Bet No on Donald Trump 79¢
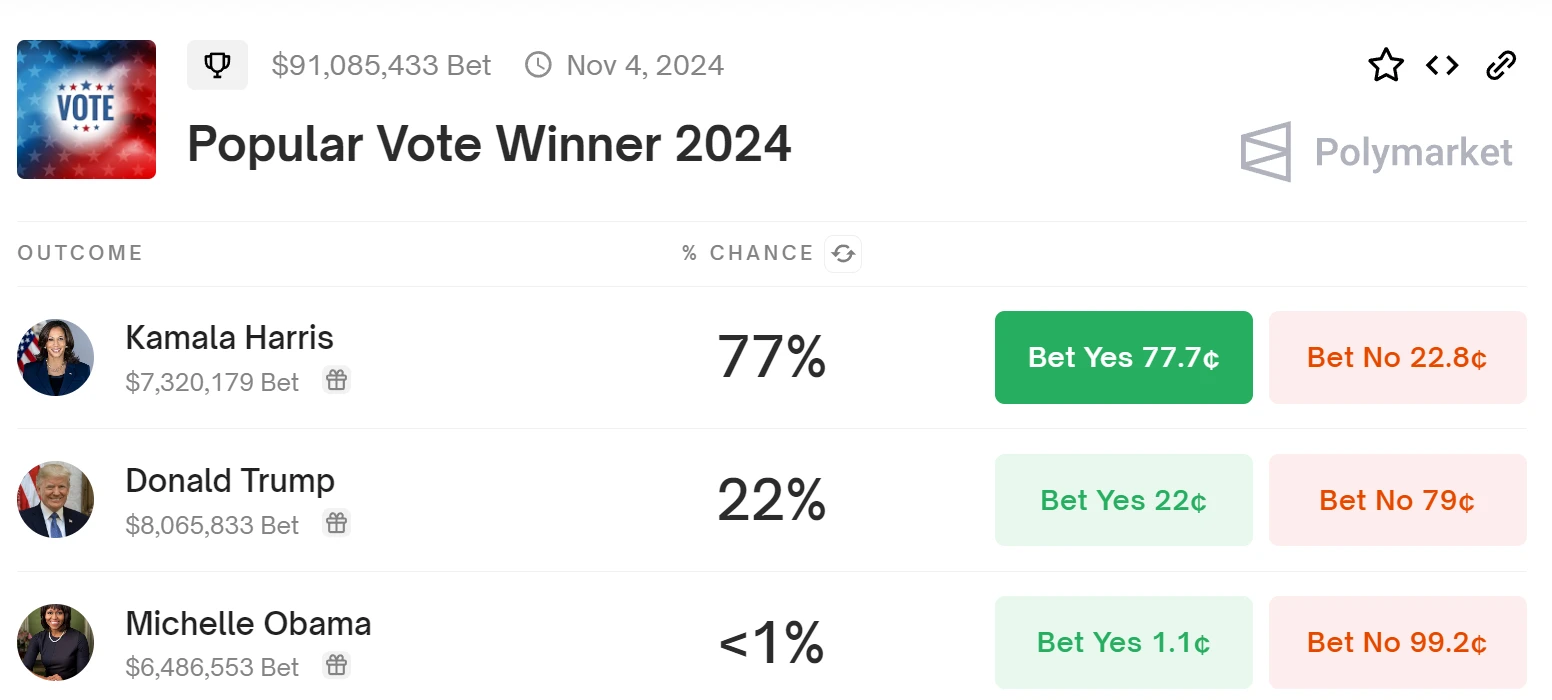This screenshot has width=1552, height=700. tap(1397, 500)
